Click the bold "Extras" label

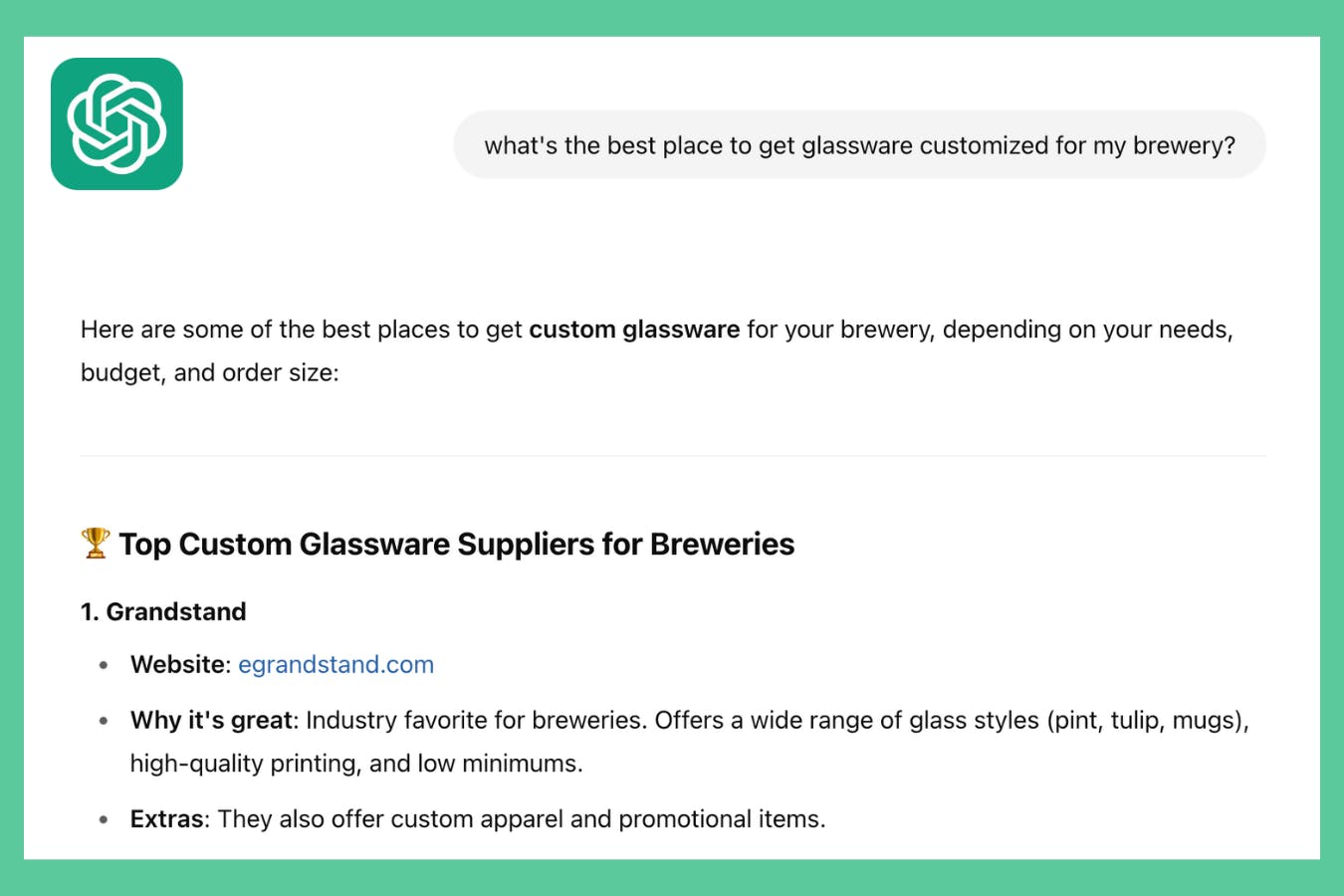(167, 818)
